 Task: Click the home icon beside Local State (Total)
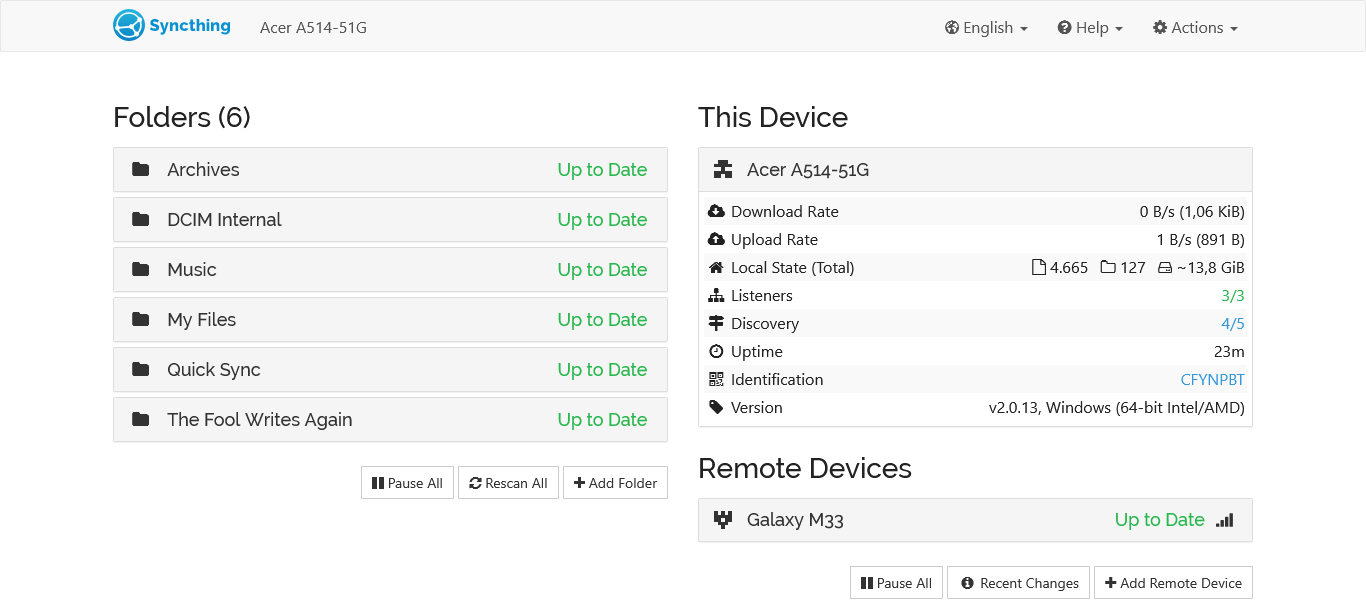click(x=714, y=267)
